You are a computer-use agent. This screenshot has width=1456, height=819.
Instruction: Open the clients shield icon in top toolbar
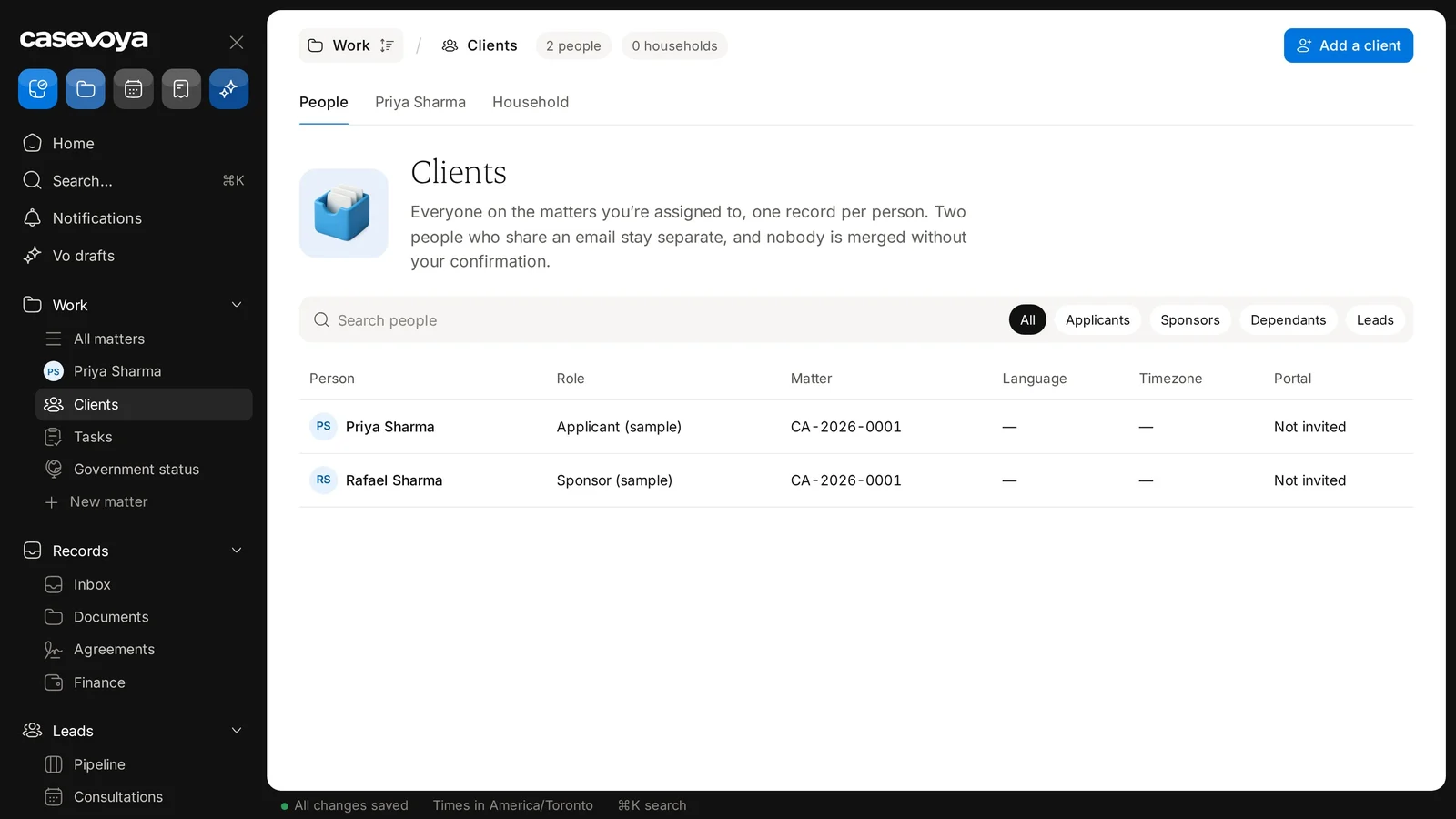[38, 89]
